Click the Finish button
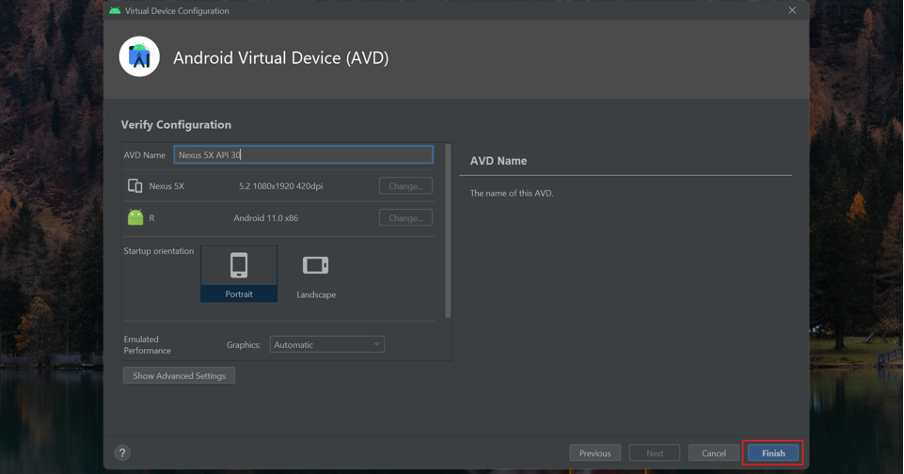This screenshot has width=904, height=474. tap(773, 453)
